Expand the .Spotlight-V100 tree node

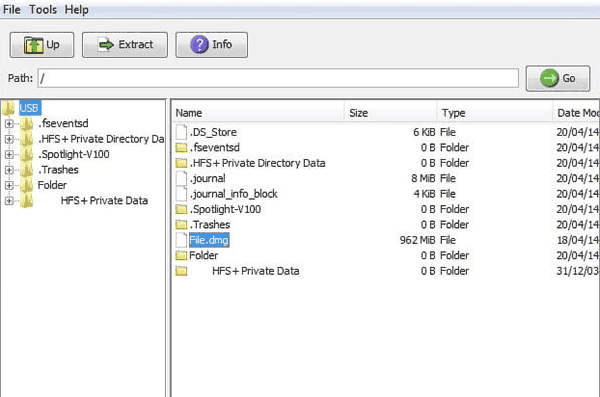9,154
